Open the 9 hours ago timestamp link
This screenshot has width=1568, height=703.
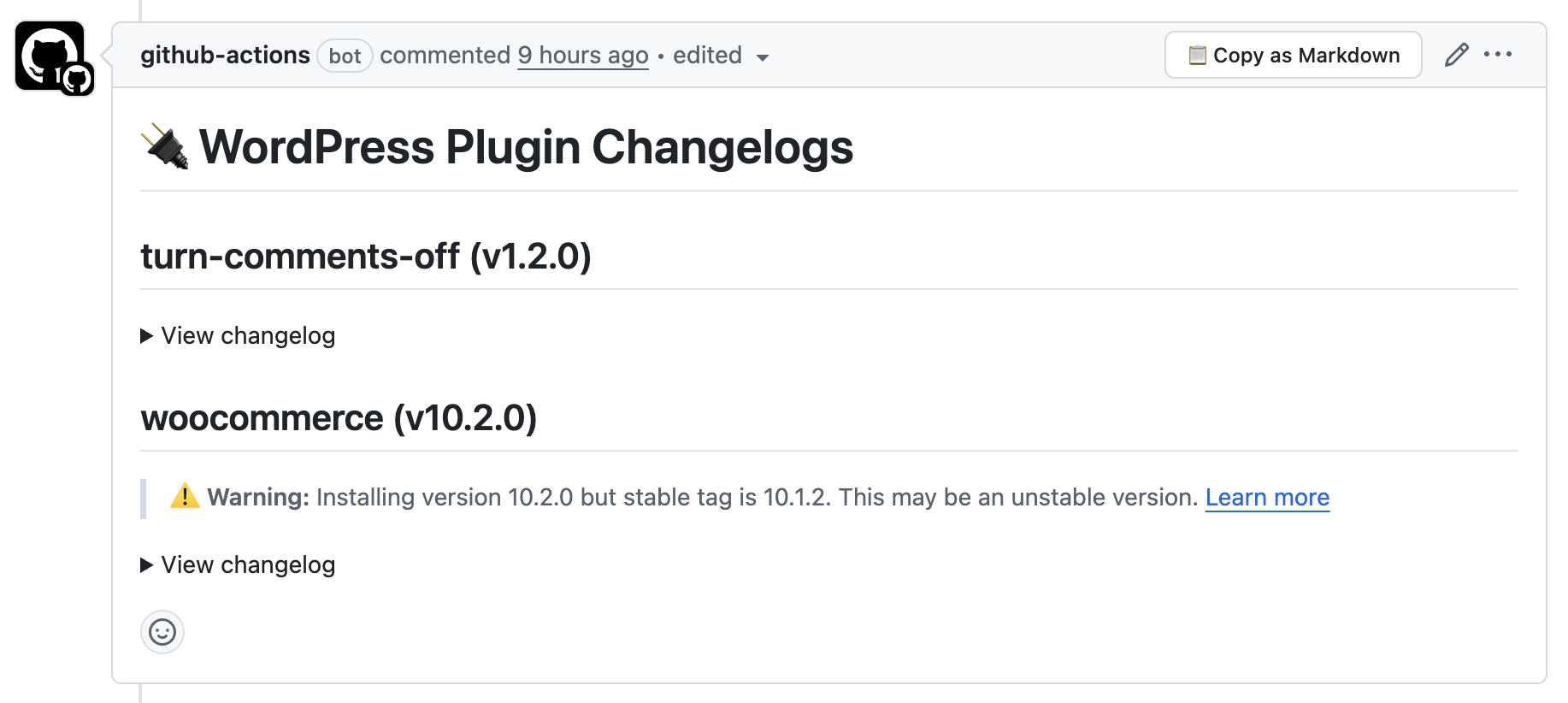[x=583, y=55]
